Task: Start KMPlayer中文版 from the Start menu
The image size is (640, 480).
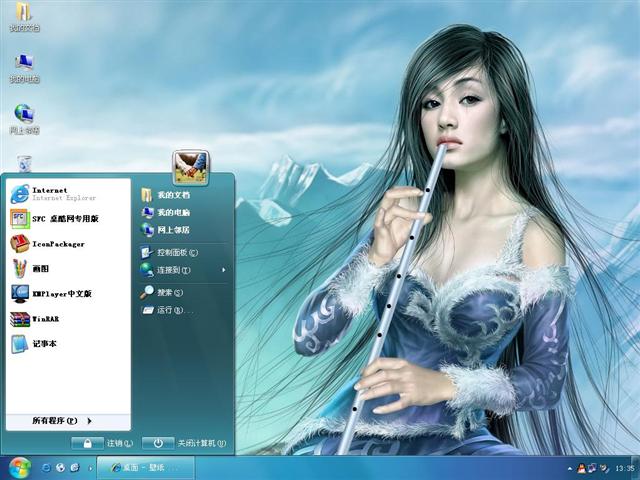Action: 68,293
